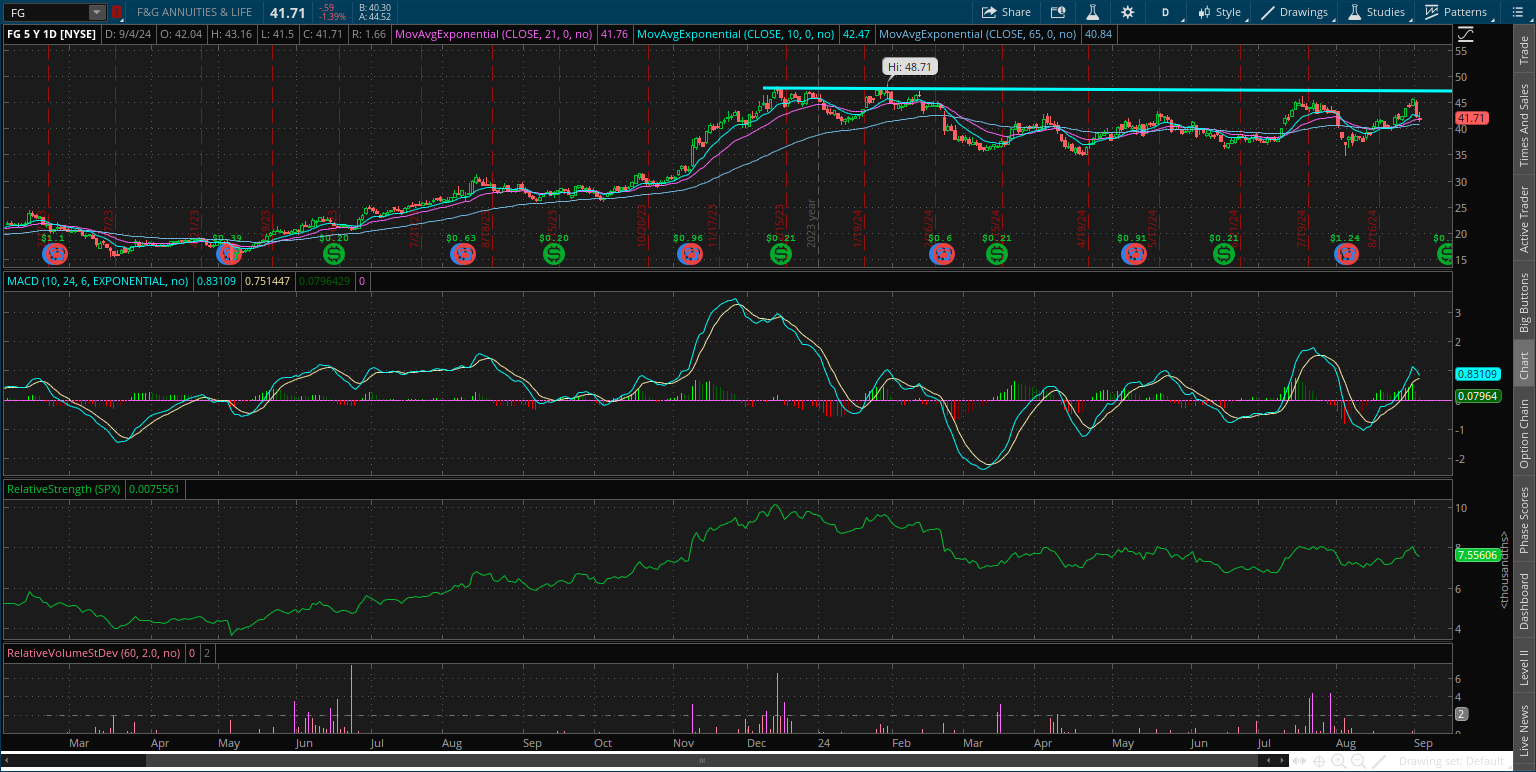
Task: Open the Live News sidebar tab
Action: [x=1524, y=730]
